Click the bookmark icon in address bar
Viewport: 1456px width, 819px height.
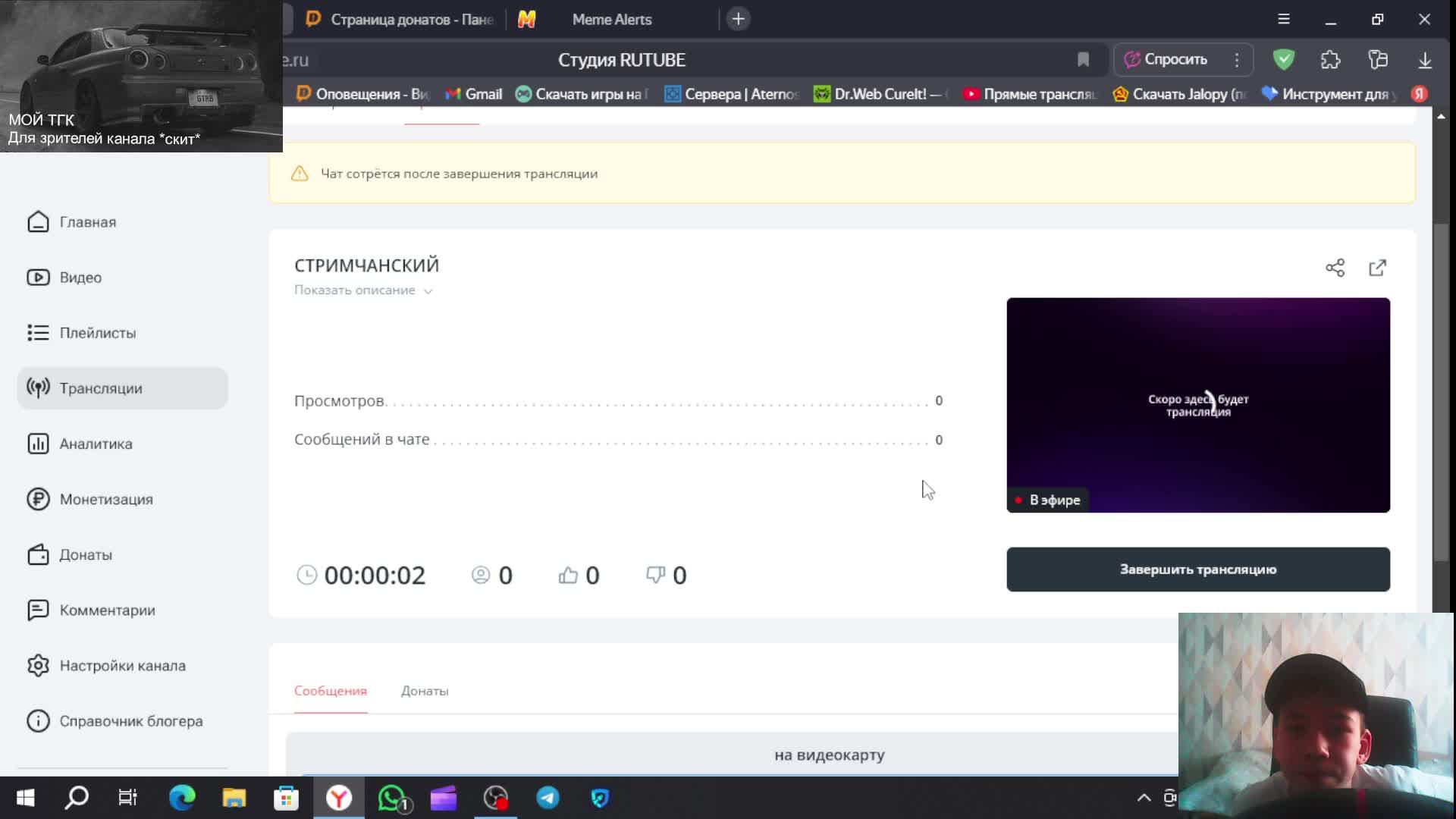click(x=1083, y=60)
